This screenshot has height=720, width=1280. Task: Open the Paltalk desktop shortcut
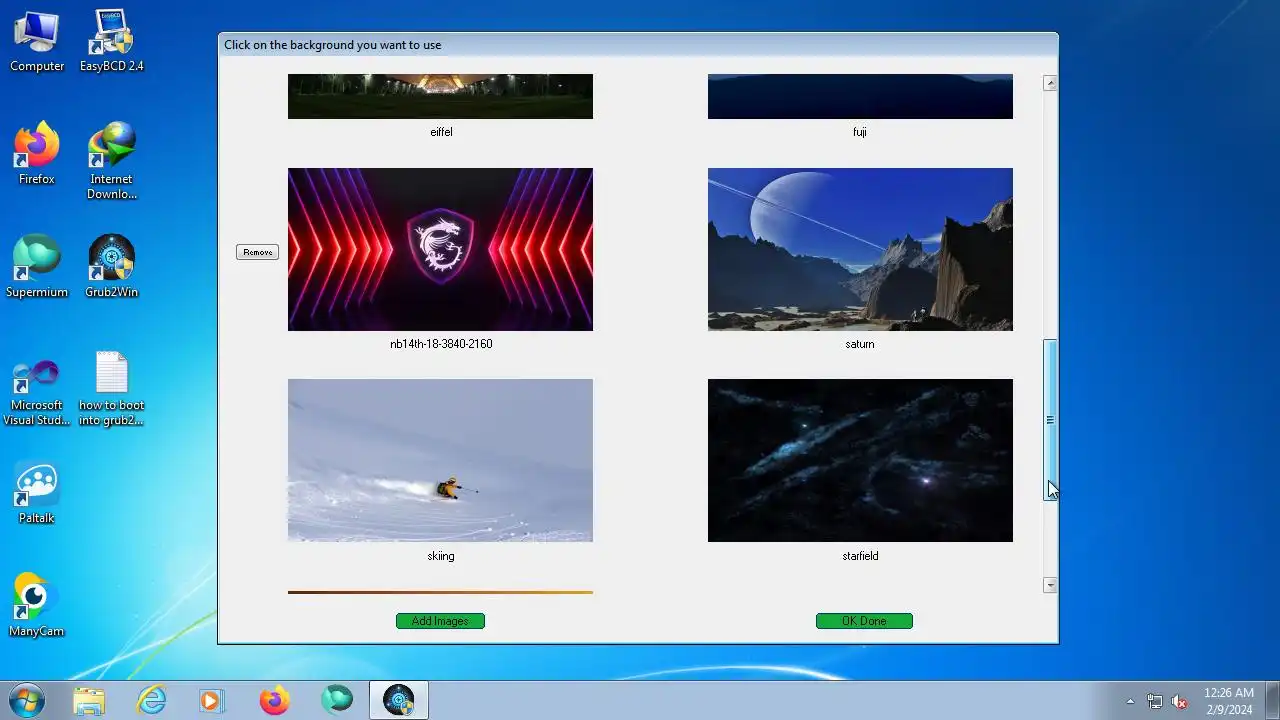pos(37,493)
